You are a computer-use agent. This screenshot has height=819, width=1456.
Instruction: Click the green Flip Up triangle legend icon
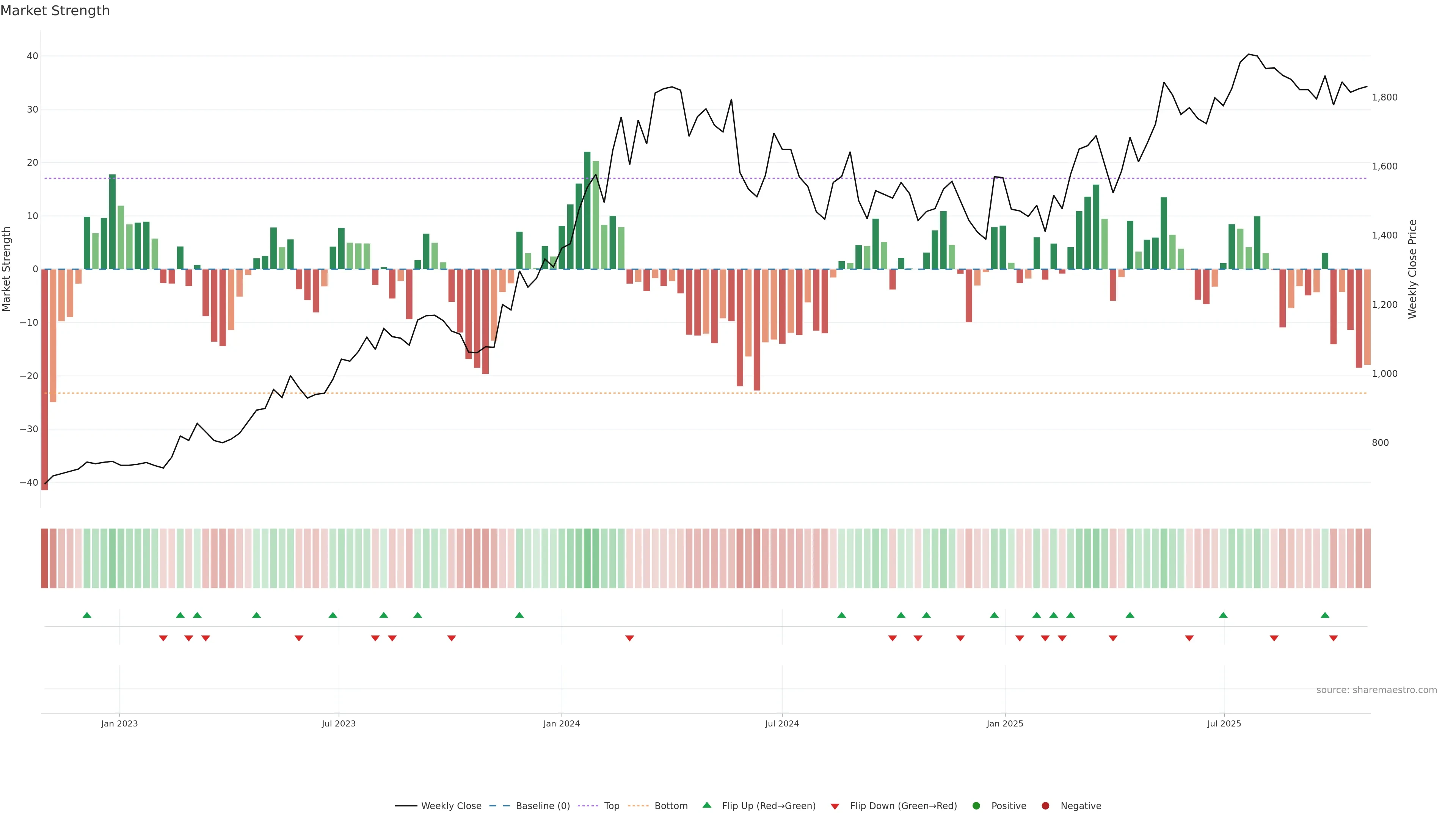[x=706, y=805]
